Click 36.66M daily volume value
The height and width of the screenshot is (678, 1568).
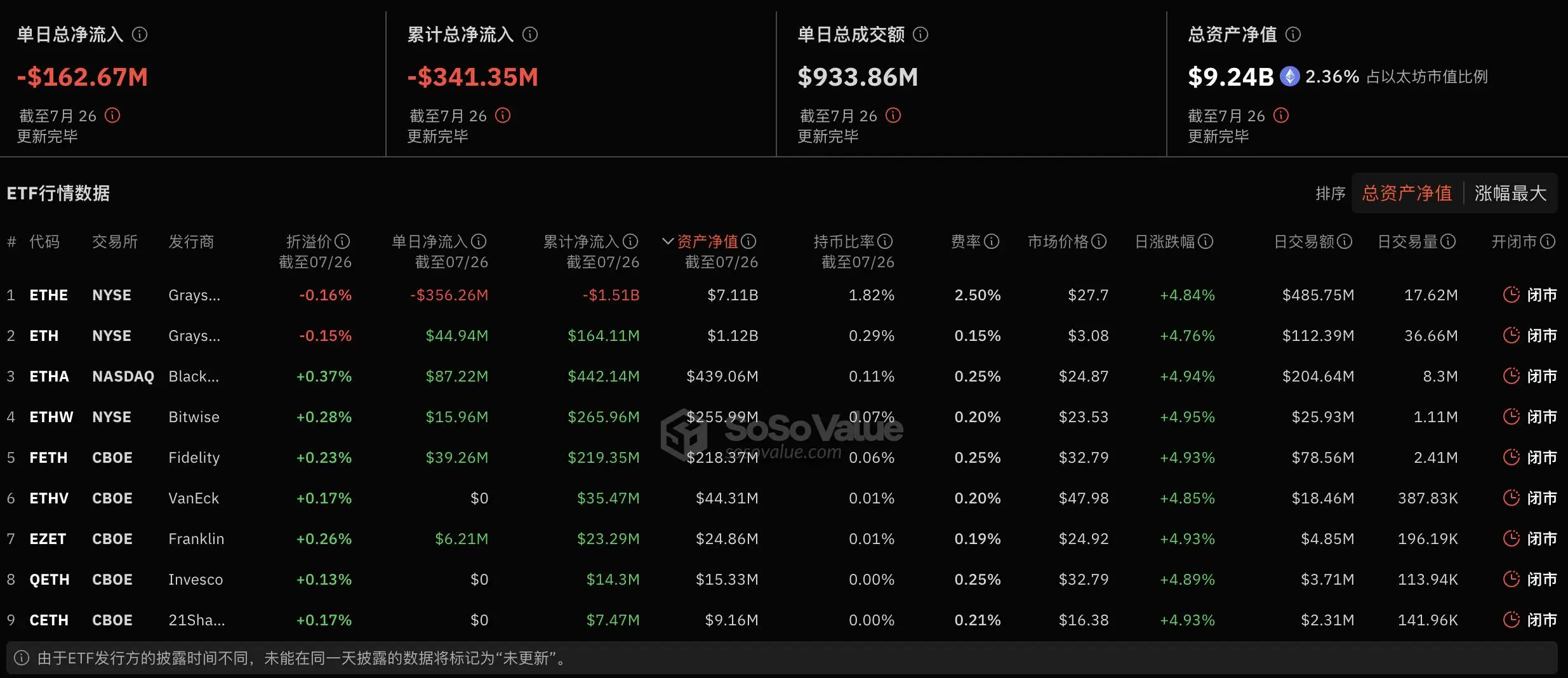[x=1431, y=336]
